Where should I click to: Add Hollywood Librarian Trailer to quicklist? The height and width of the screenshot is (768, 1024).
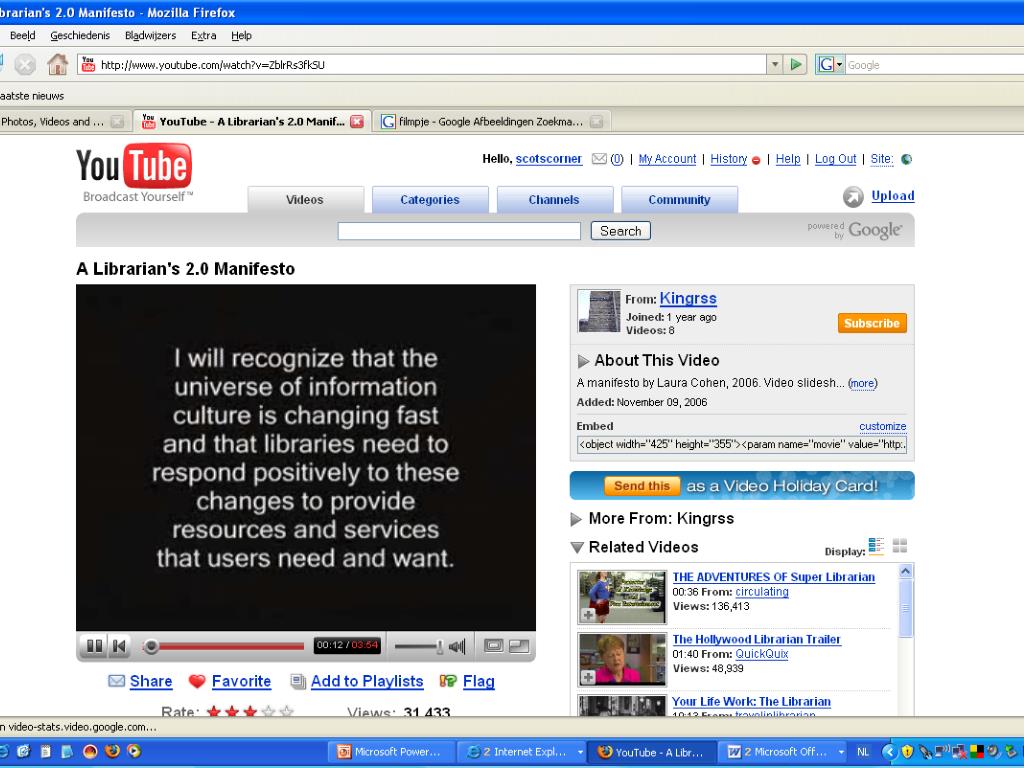coord(588,677)
